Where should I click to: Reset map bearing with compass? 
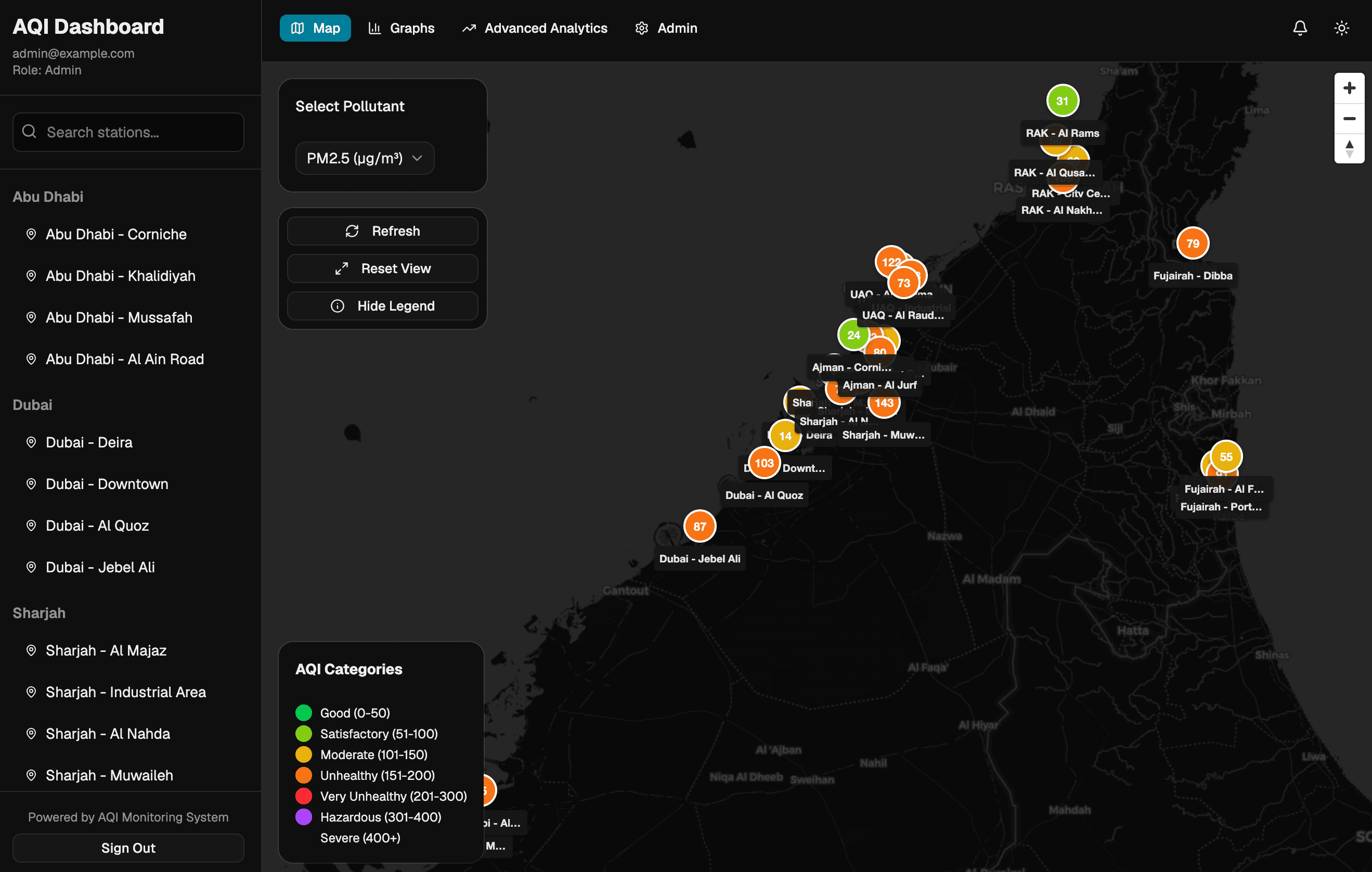pos(1349,149)
